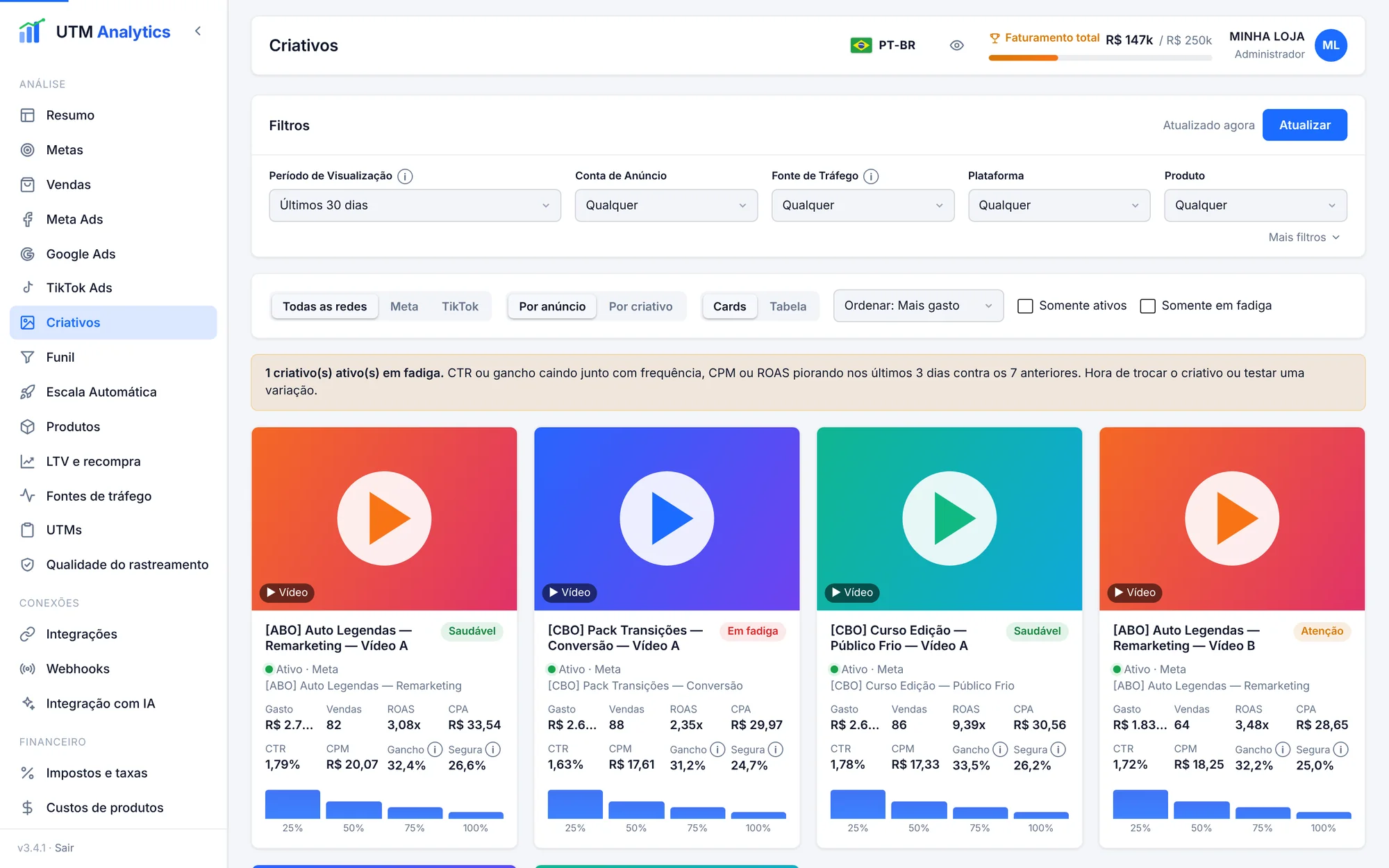This screenshot has height=868, width=1389.
Task: Open the Últimos 30 dias period dropdown
Action: (x=415, y=206)
